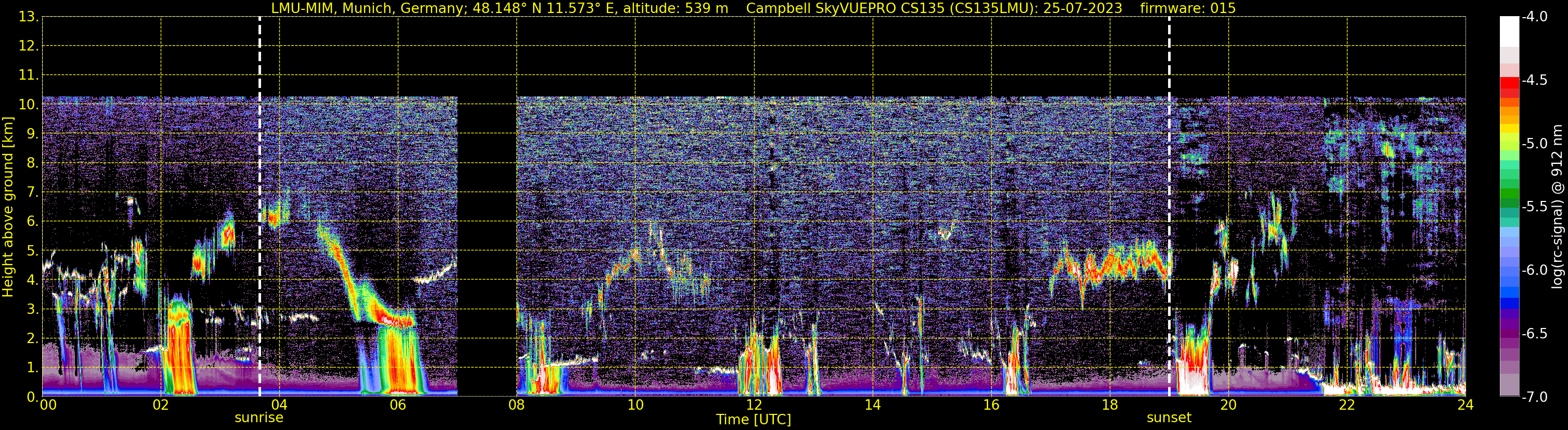Viewport: 1568px width, 430px height.
Task: Click the '9.' height tick label
Action: 32,134
